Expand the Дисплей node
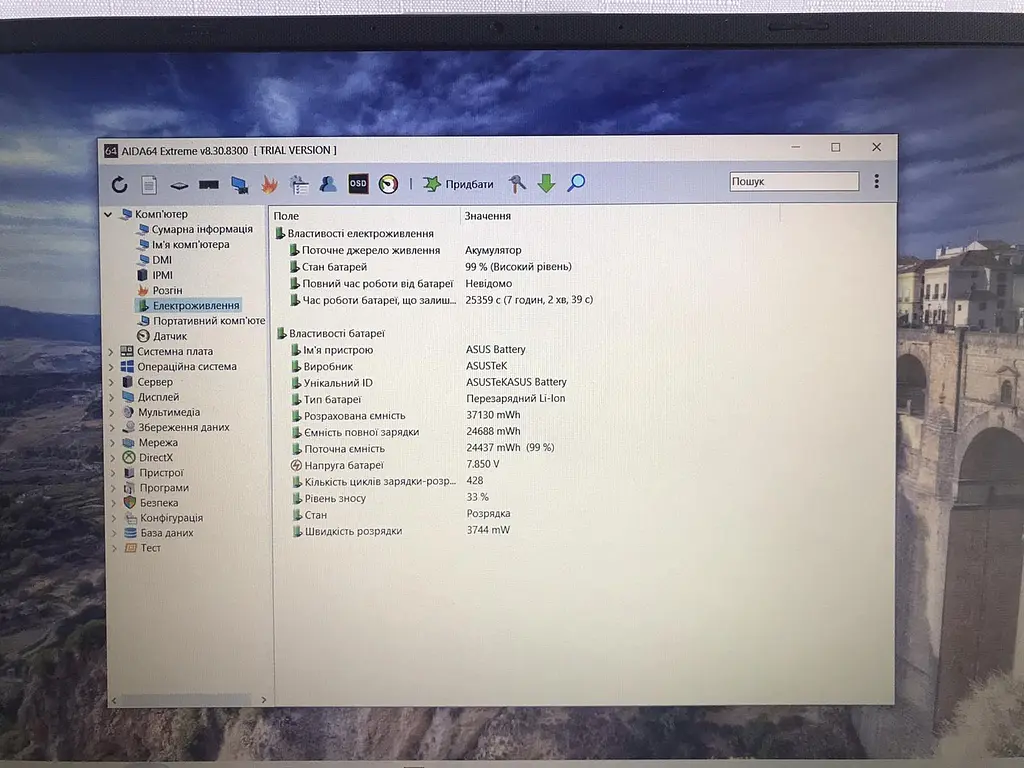Screen dimensions: 1024x768 [x=111, y=397]
